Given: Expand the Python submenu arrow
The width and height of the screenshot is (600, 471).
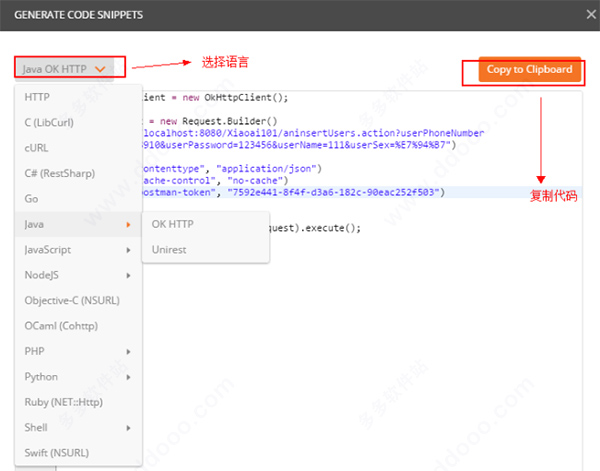Looking at the screenshot, I should [128, 377].
